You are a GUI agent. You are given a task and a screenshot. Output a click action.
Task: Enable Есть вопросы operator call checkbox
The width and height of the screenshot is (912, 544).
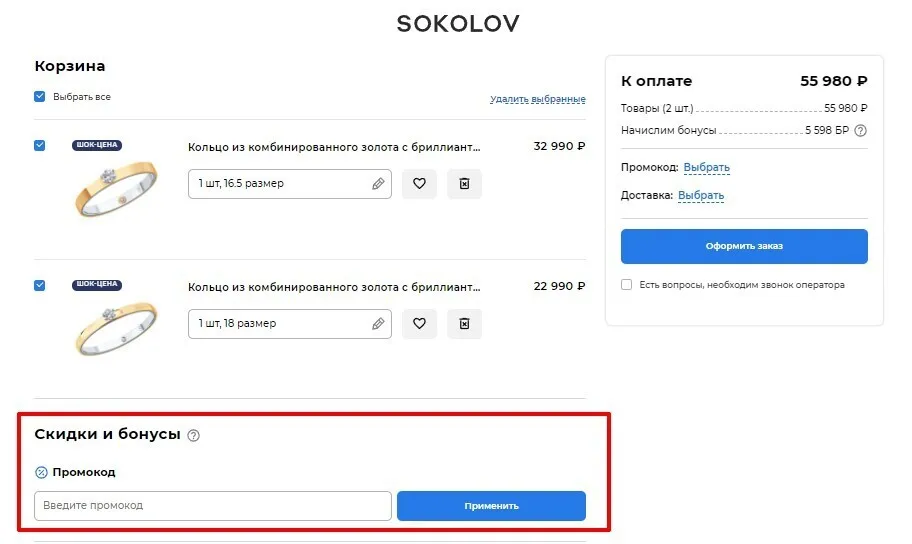point(626,285)
